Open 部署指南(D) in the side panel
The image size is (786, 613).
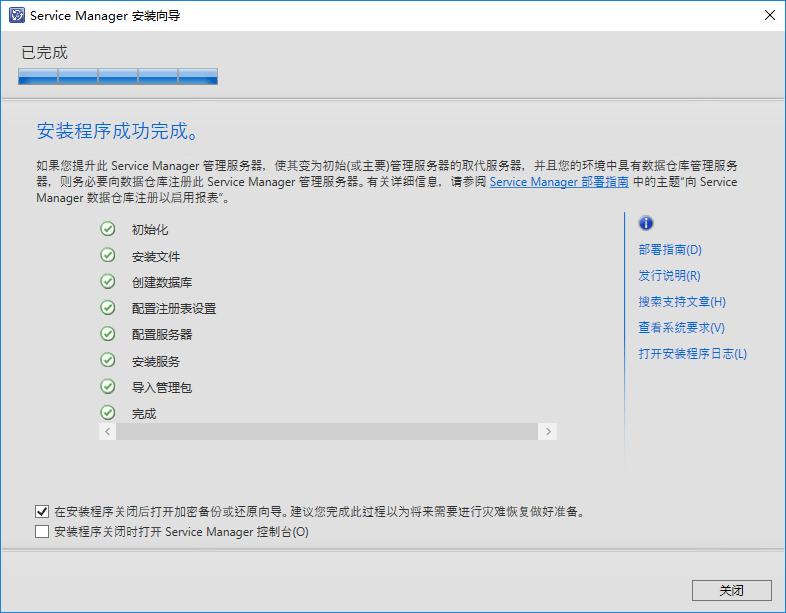pyautogui.click(x=670, y=250)
